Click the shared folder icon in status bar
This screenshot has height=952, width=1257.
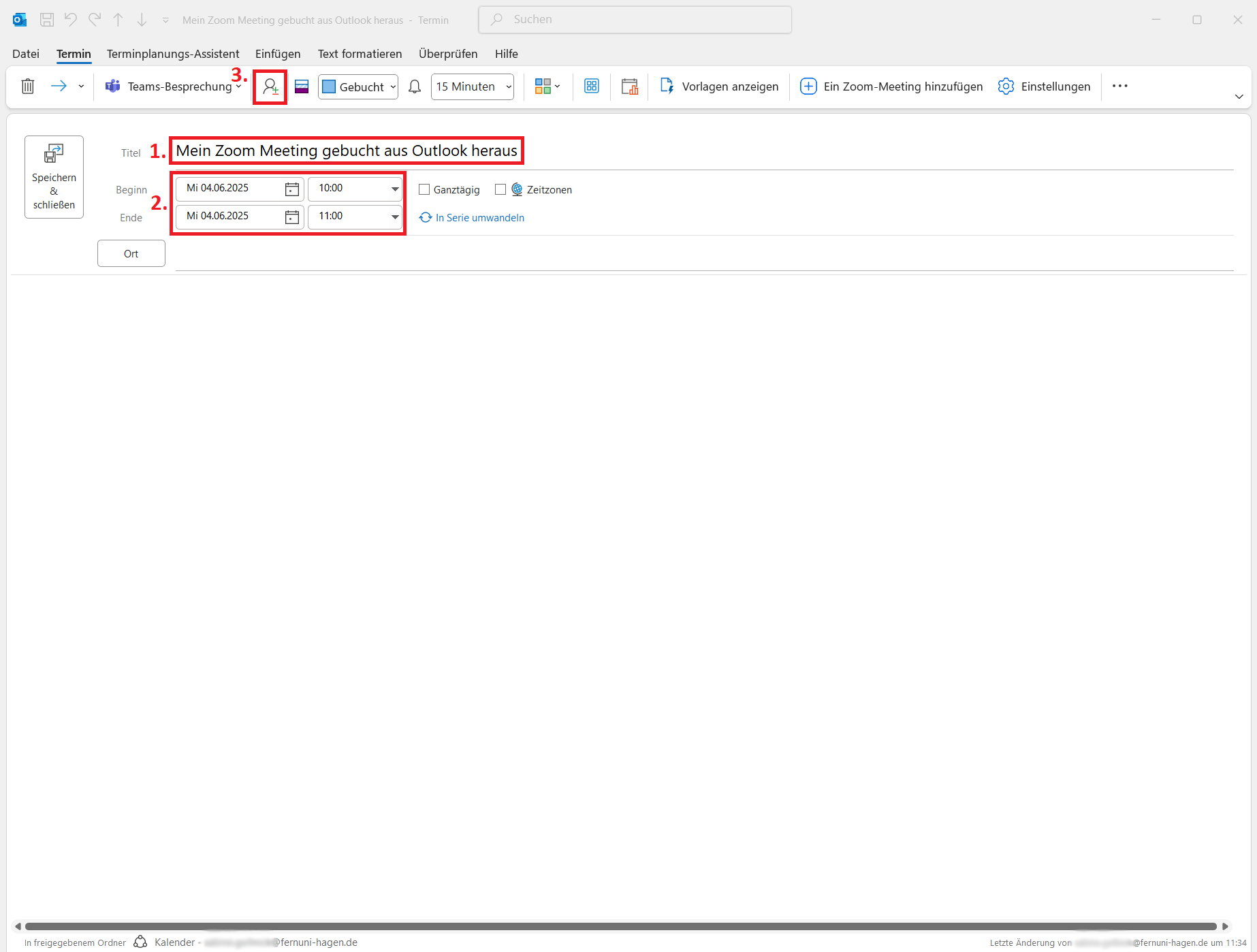140,942
